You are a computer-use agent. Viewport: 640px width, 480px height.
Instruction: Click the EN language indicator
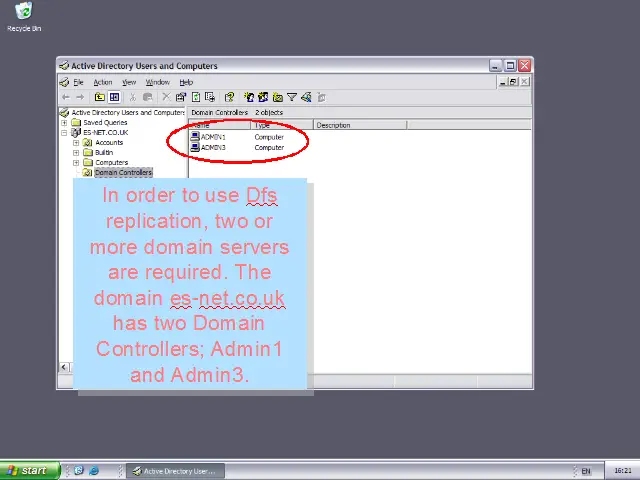pyautogui.click(x=586, y=471)
